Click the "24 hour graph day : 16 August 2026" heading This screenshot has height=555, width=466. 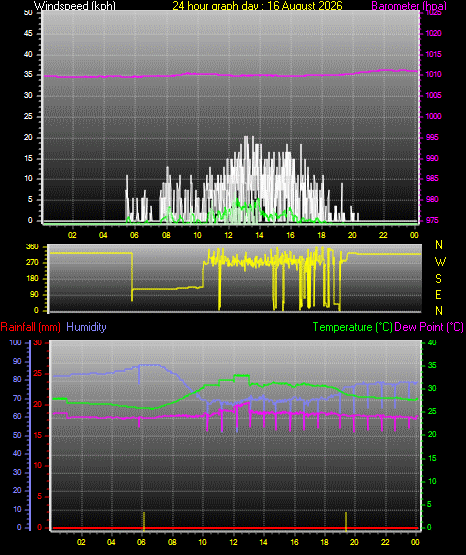(x=257, y=6)
